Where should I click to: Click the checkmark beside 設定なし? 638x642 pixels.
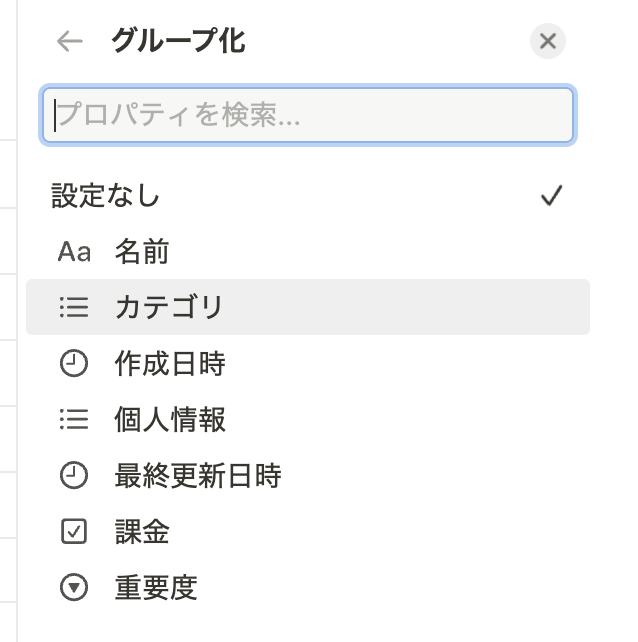(x=552, y=195)
